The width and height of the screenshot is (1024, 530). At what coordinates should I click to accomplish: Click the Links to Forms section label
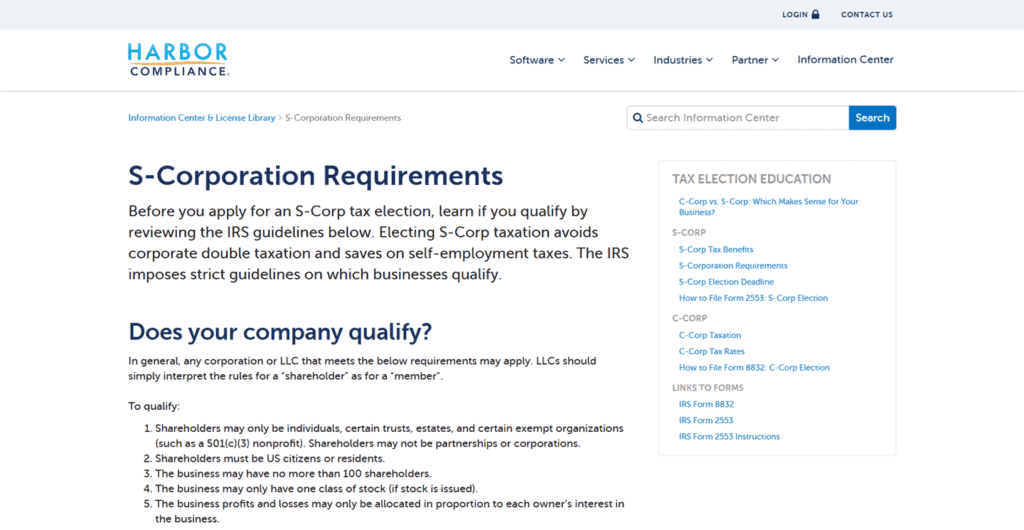tap(707, 388)
